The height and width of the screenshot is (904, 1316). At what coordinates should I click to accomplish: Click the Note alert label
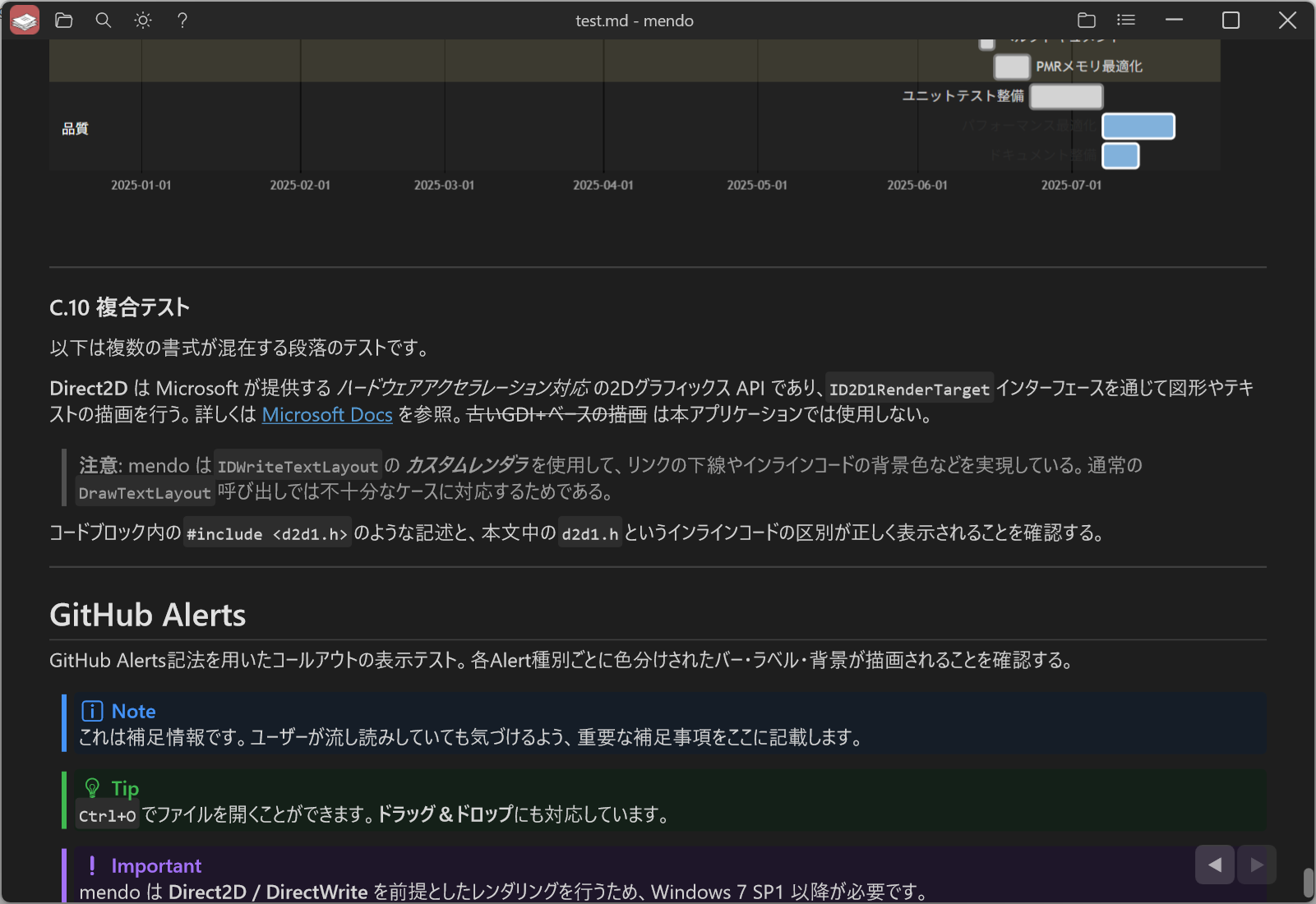point(133,712)
